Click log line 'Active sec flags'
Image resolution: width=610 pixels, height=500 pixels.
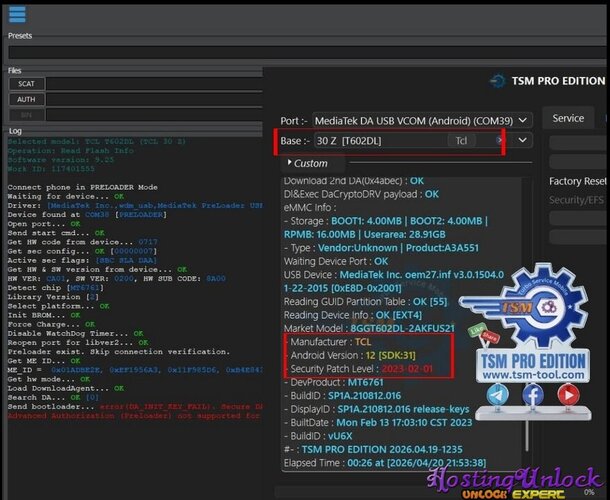(82, 260)
